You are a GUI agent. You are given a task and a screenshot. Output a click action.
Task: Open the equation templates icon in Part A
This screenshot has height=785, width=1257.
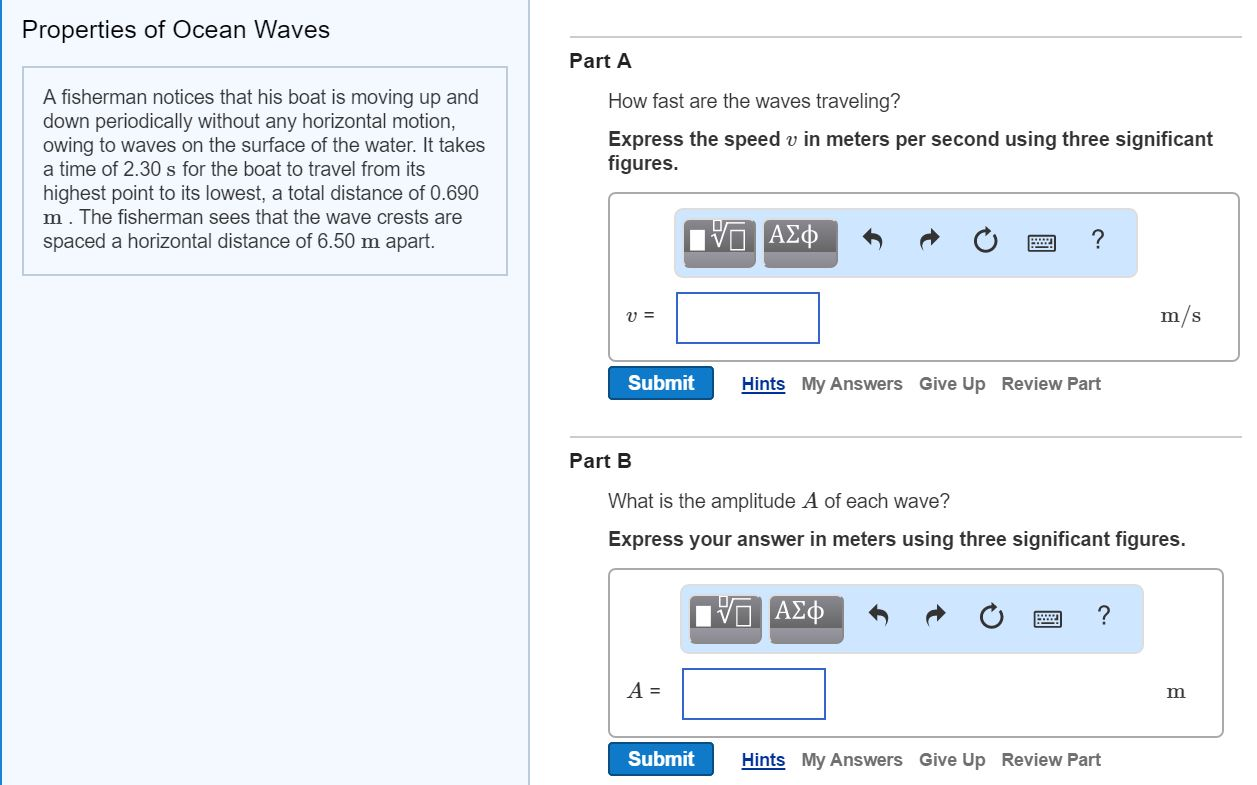(719, 240)
